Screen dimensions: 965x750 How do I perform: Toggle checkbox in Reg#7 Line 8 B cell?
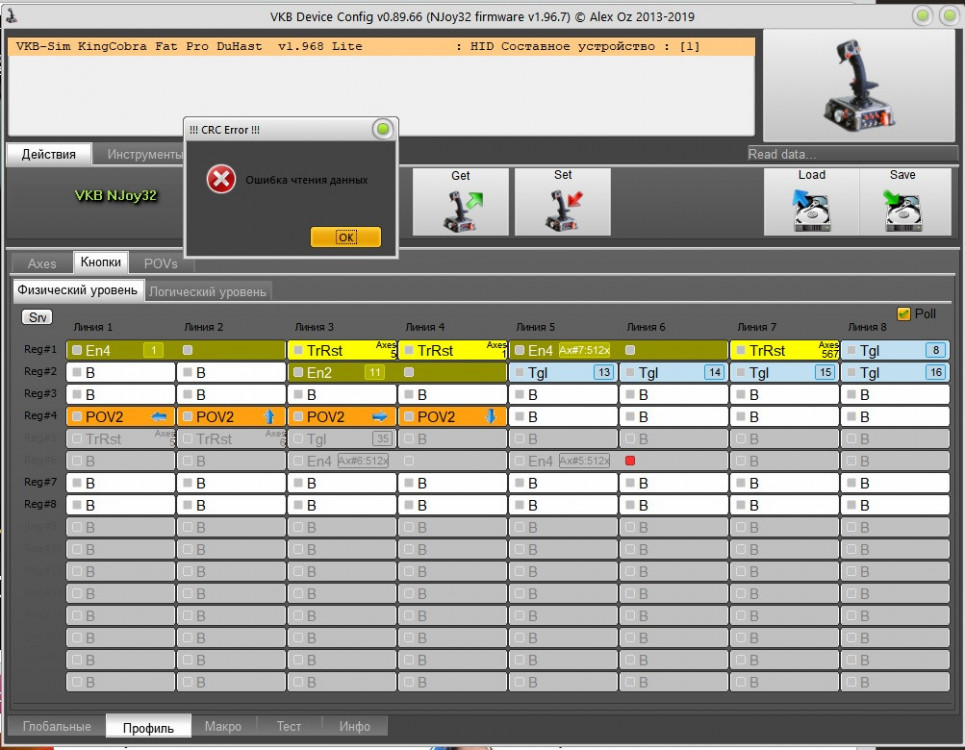pyautogui.click(x=852, y=483)
